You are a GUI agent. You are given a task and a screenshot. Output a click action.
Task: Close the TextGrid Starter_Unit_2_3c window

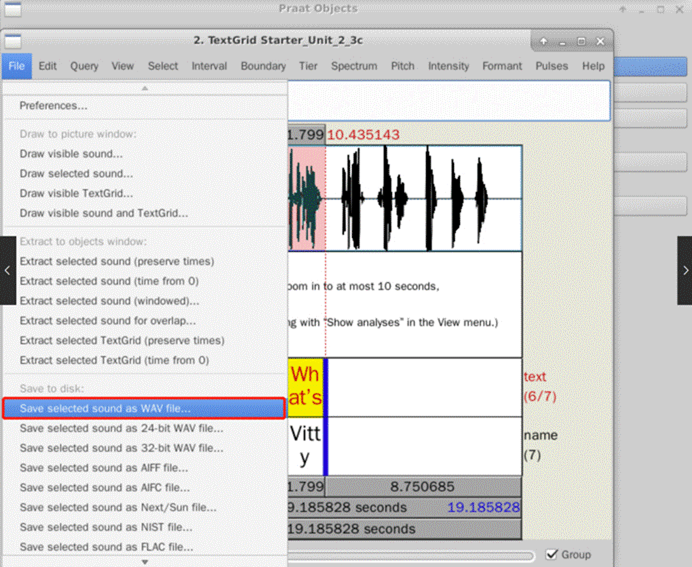click(x=600, y=41)
